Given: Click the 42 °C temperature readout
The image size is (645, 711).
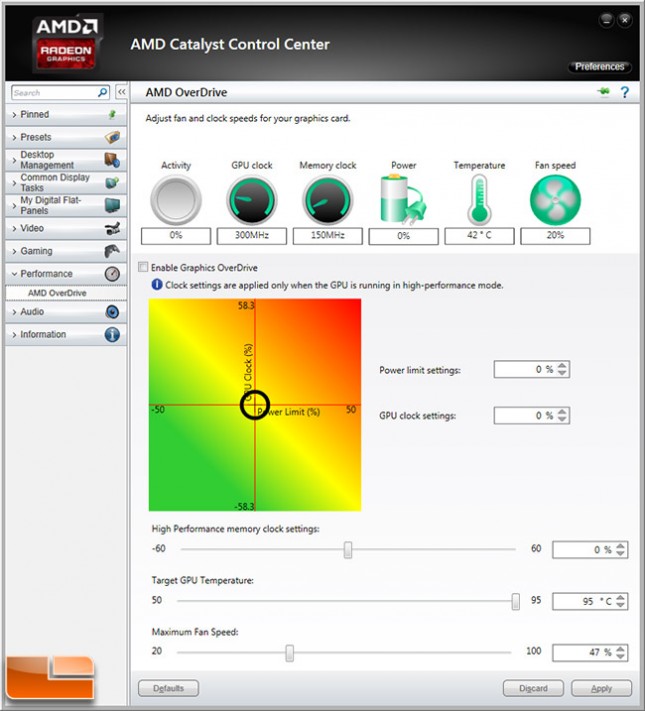Looking at the screenshot, I should click(x=479, y=236).
